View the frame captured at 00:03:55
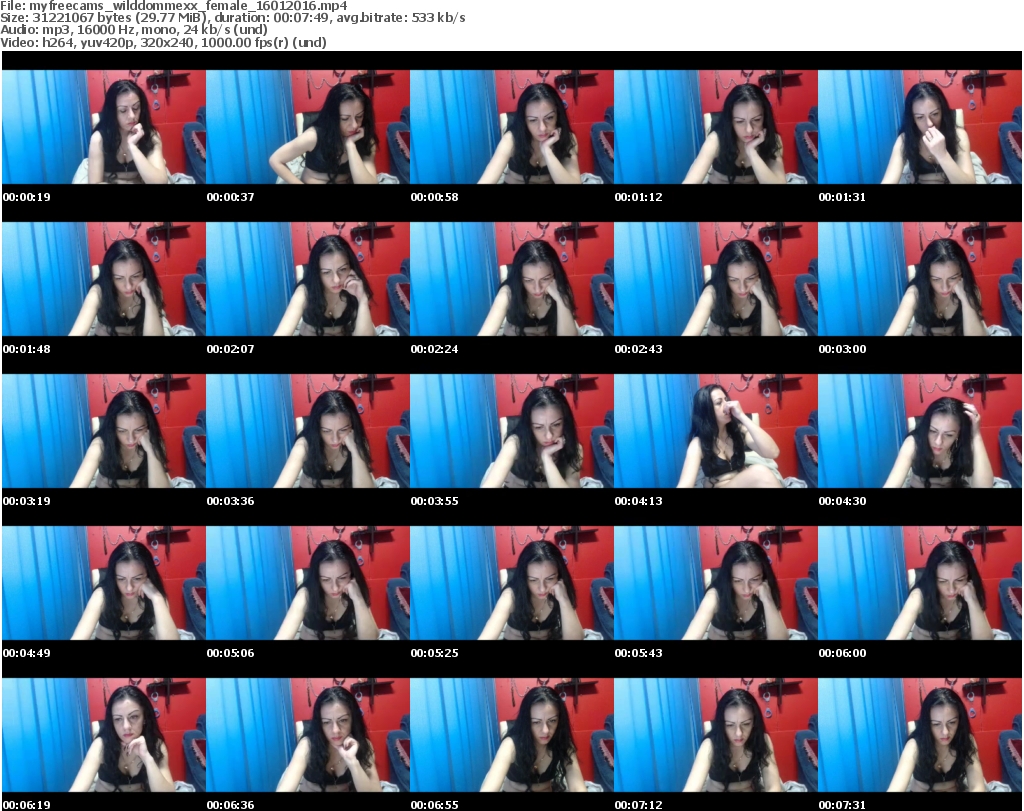 tap(512, 431)
